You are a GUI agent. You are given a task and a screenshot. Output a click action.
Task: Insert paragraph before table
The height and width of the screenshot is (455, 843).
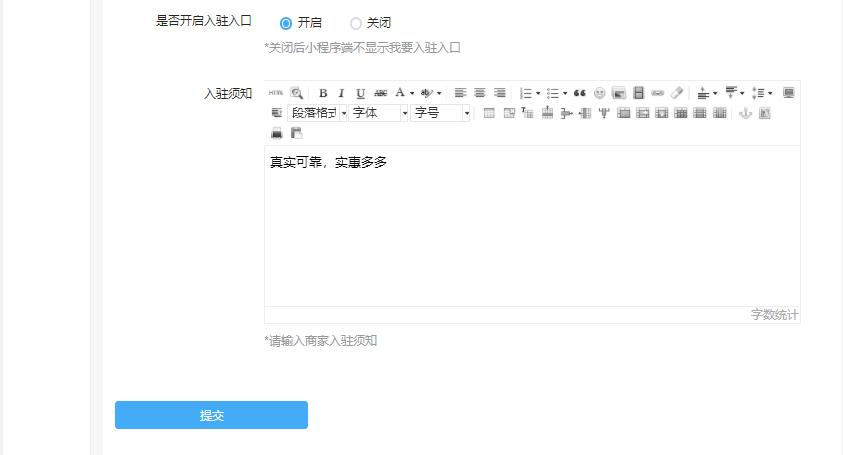click(x=527, y=113)
